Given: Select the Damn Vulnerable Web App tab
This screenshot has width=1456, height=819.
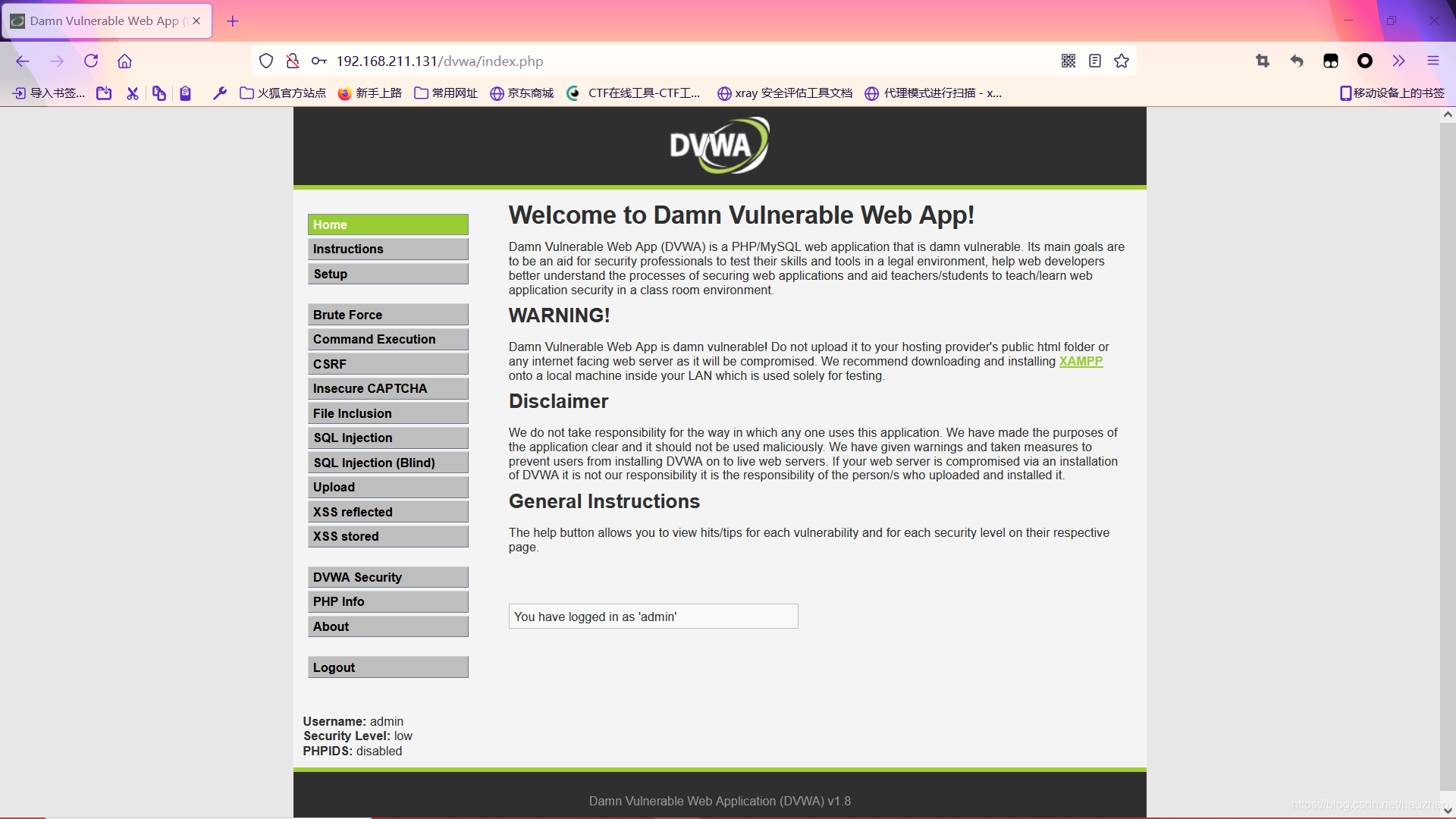Looking at the screenshot, I should pyautogui.click(x=104, y=21).
